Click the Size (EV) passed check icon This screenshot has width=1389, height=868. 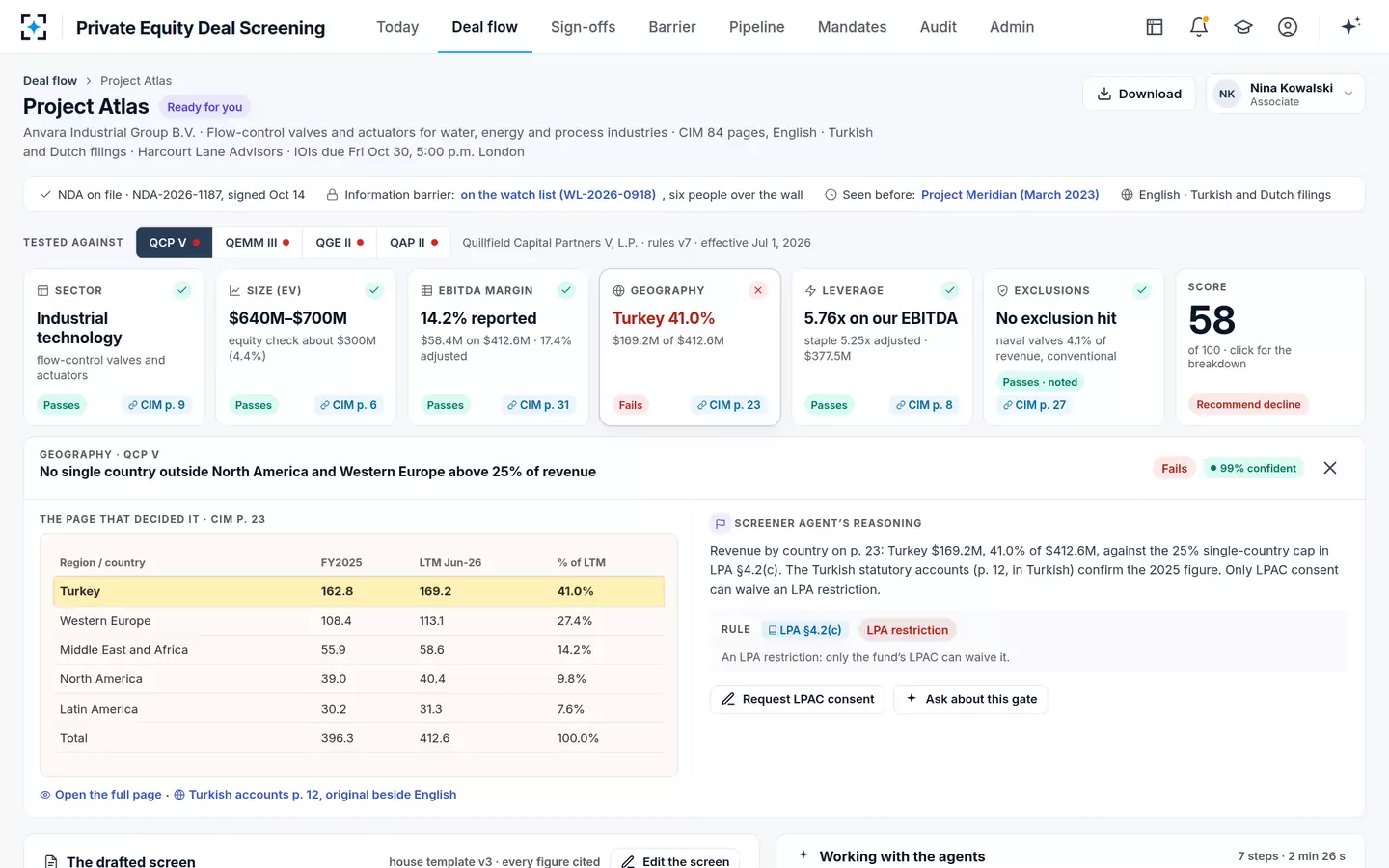click(374, 290)
